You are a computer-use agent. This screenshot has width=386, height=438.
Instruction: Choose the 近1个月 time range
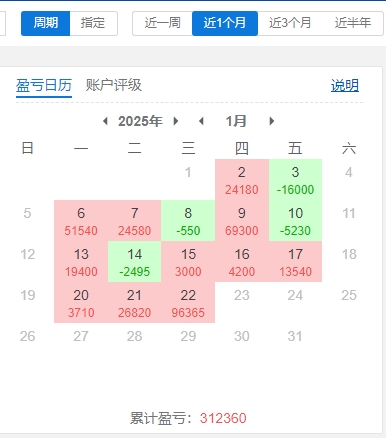[225, 23]
